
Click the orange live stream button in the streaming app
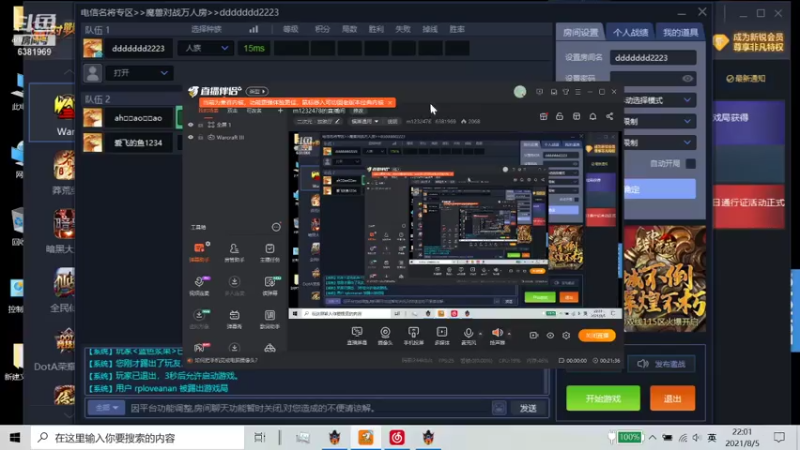(596, 335)
